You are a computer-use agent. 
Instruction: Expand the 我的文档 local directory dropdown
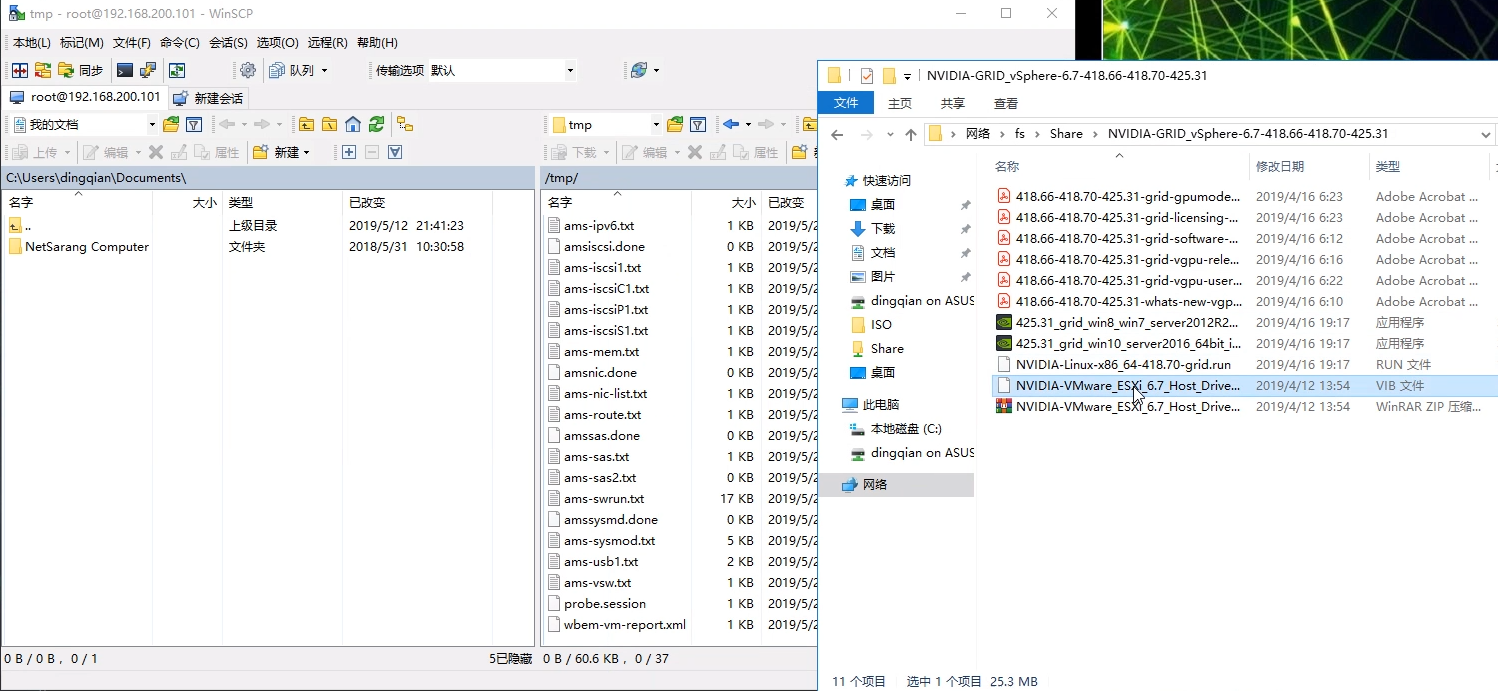[151, 124]
